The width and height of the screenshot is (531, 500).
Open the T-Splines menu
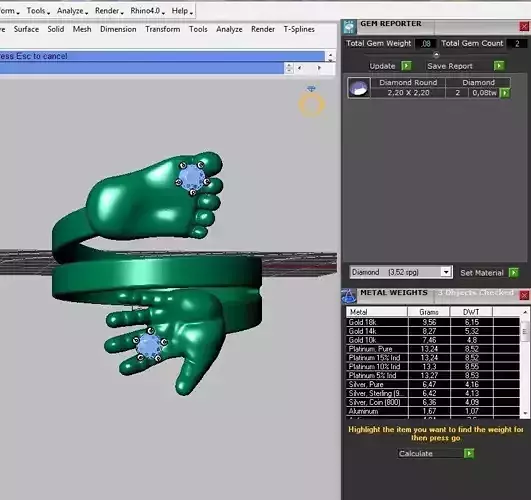[299, 29]
